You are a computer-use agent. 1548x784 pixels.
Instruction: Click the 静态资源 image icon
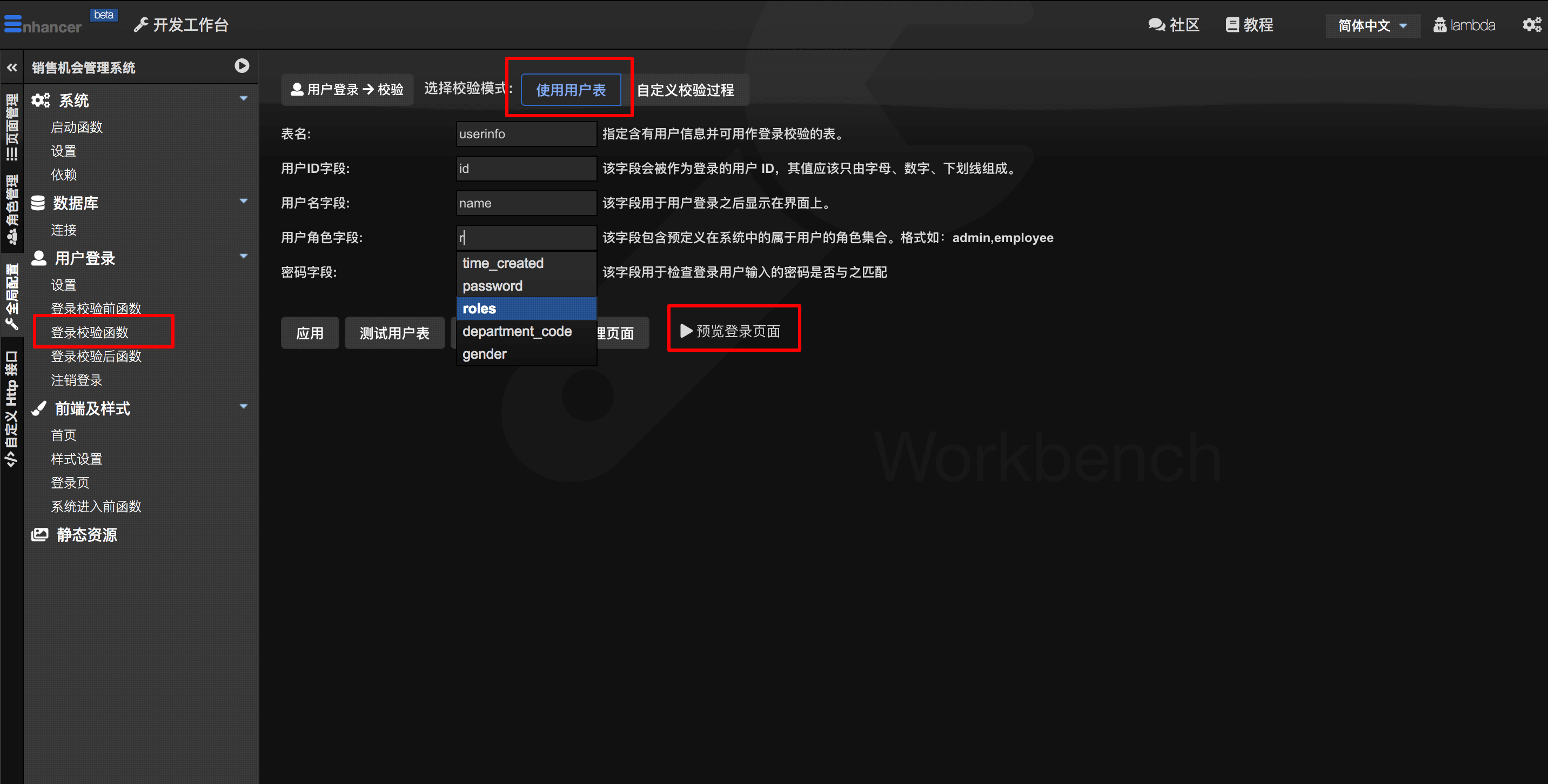click(39, 534)
